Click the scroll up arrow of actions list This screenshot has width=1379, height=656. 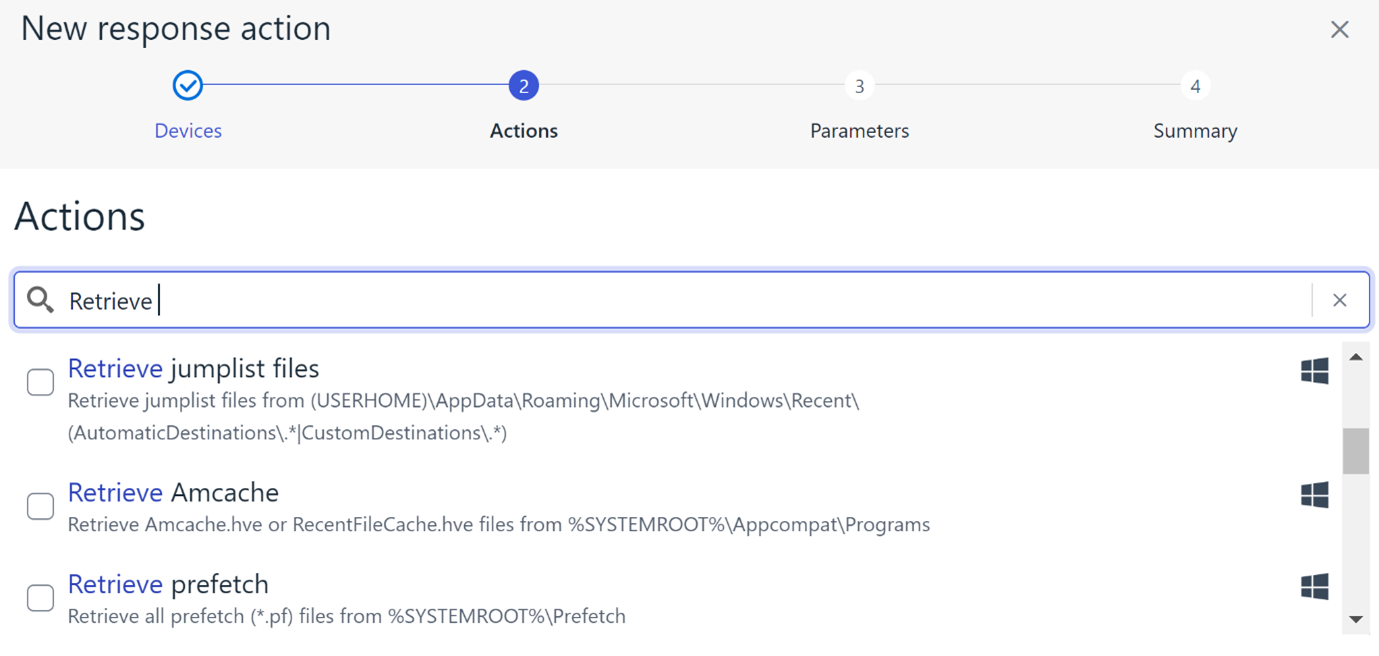click(x=1356, y=357)
